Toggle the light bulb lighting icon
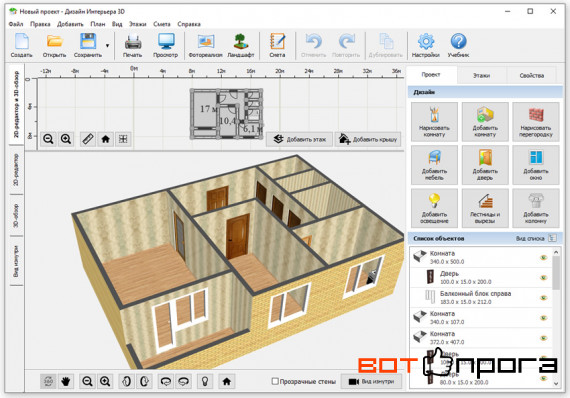 (x=205, y=381)
